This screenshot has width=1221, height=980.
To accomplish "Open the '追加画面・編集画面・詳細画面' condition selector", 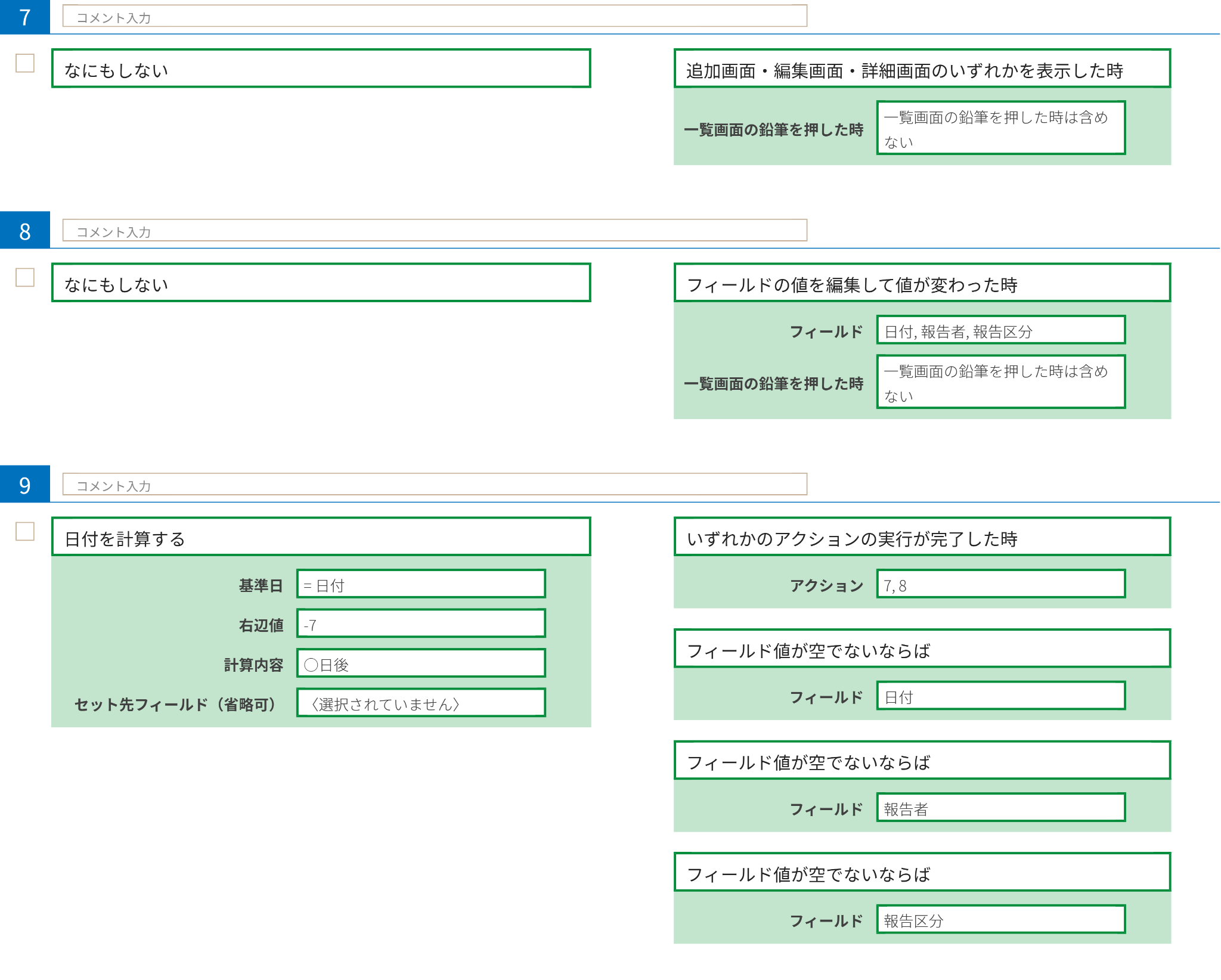I will [x=922, y=69].
